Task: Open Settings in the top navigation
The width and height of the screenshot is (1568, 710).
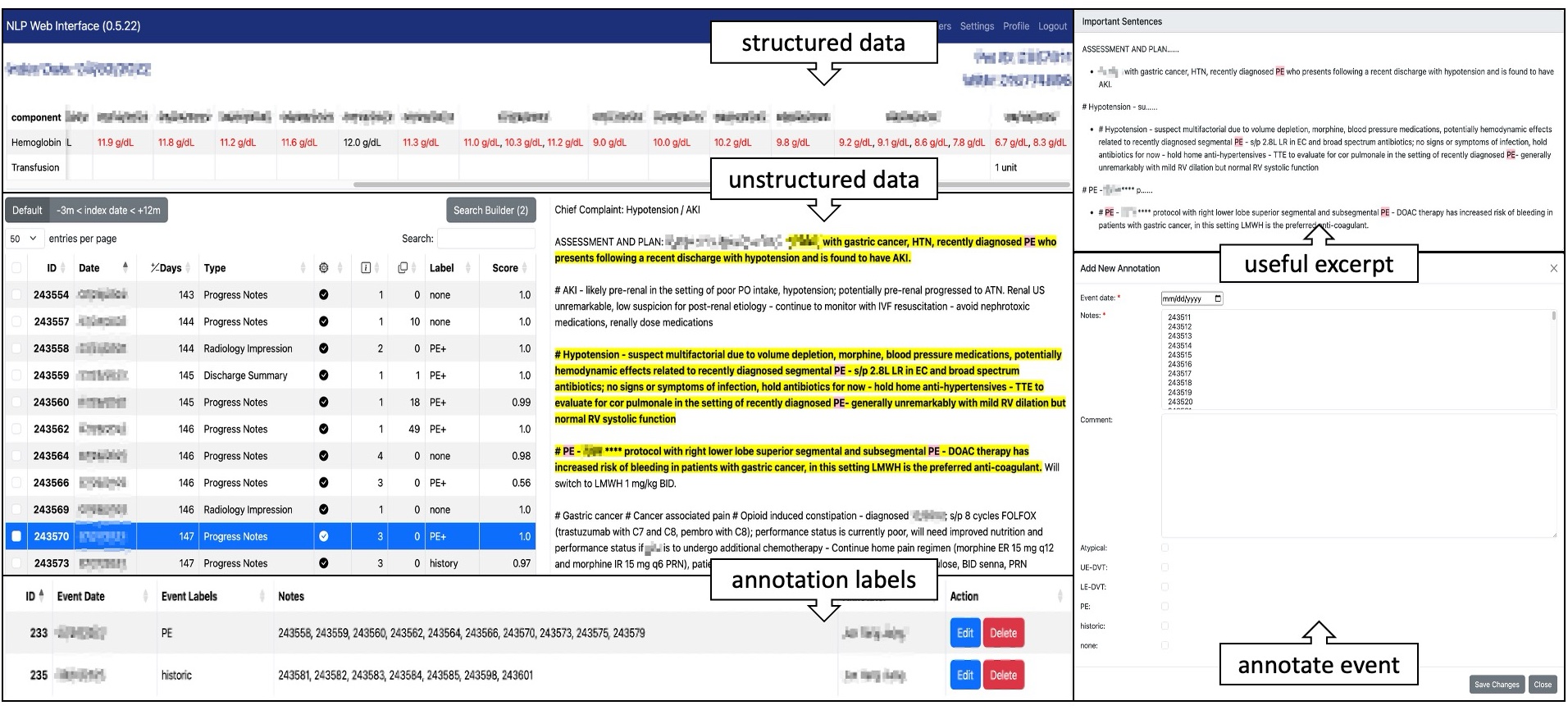Action: [977, 26]
